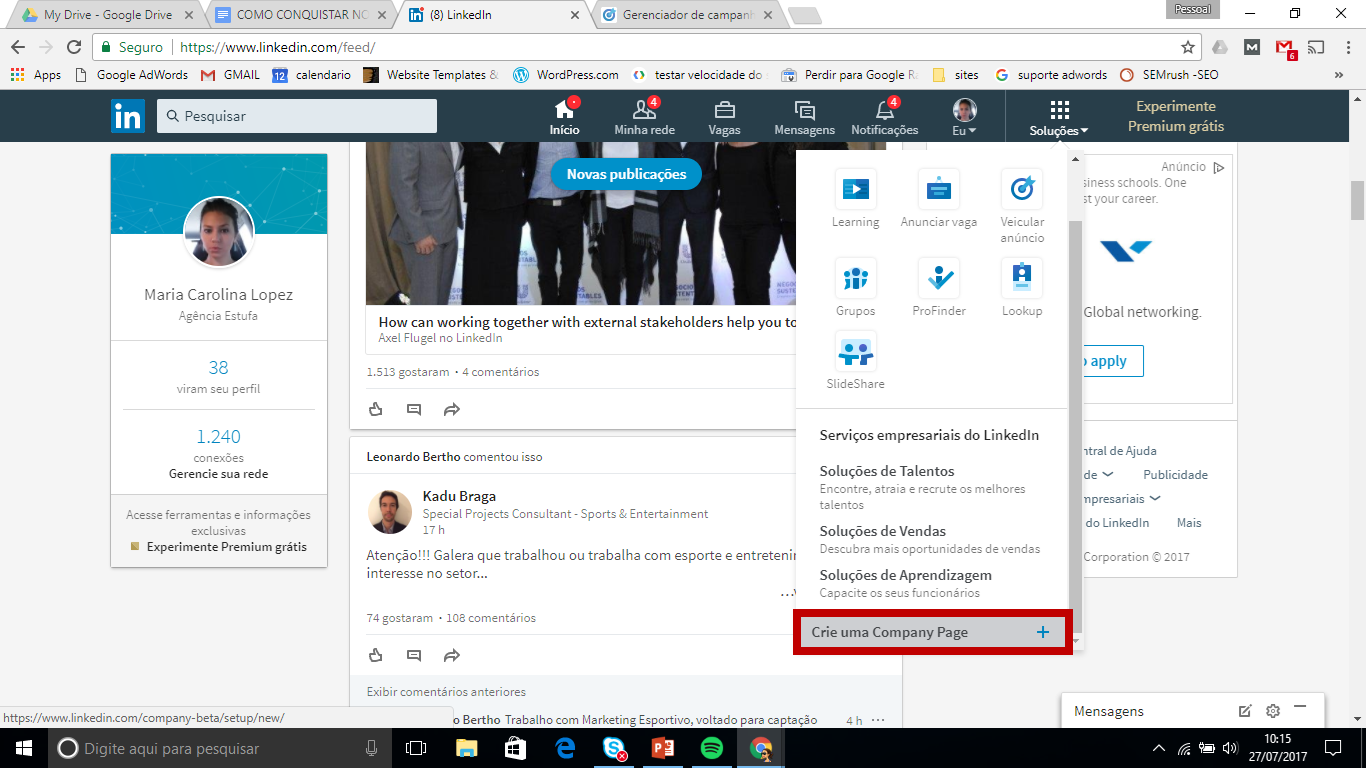Open the SlideShare icon
The width and height of the screenshot is (1366, 768).
[855, 351]
